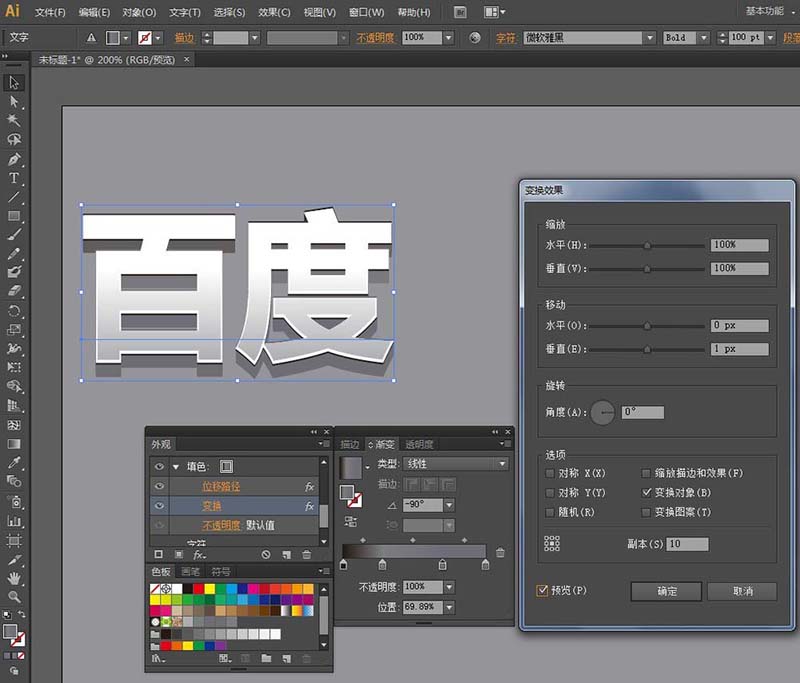This screenshot has width=800, height=683.
Task: Open gradient angle dropdown
Action: (x=449, y=505)
